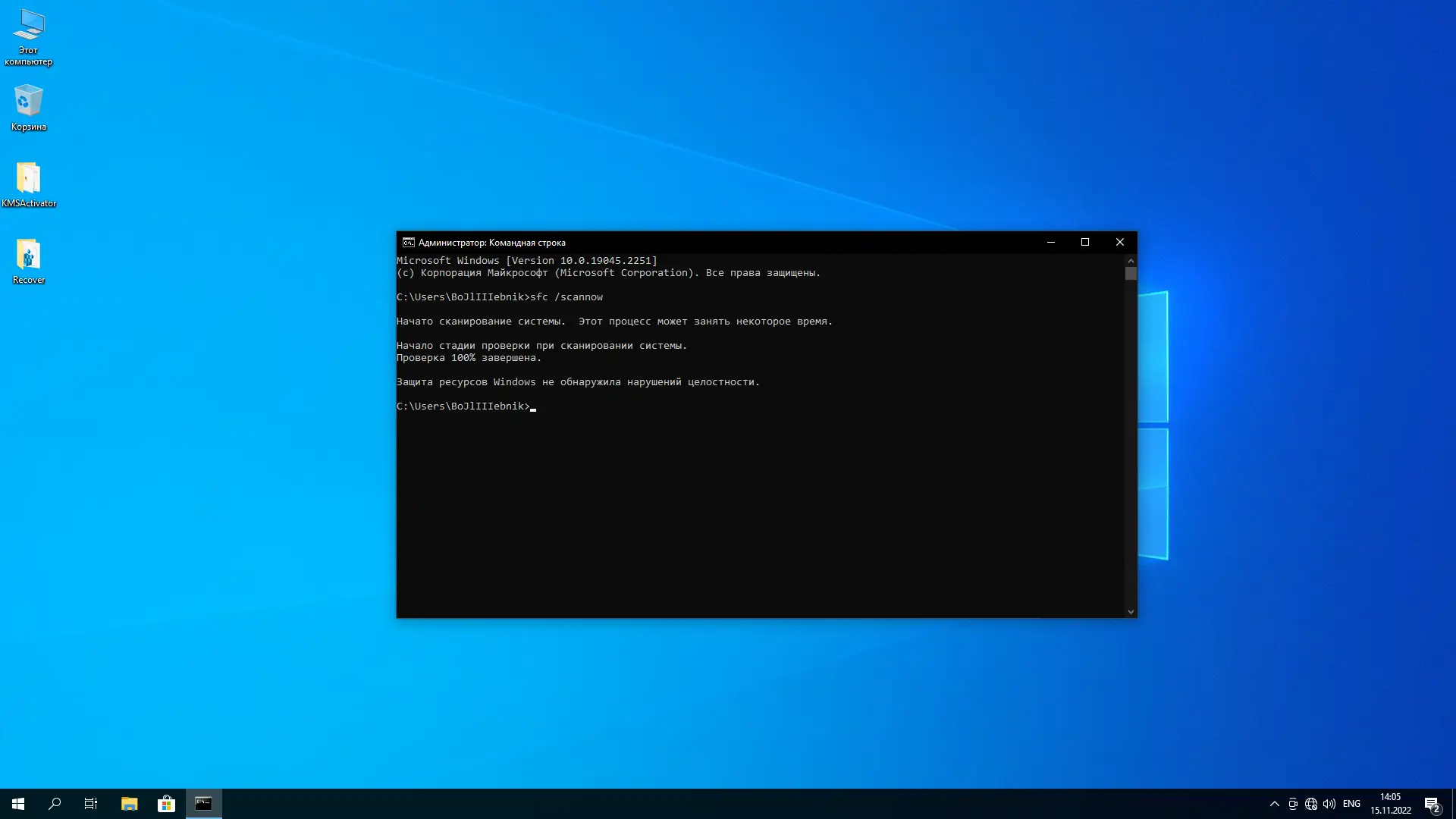Expand hidden system tray icons chevron
This screenshot has height=819, width=1456.
[1274, 804]
